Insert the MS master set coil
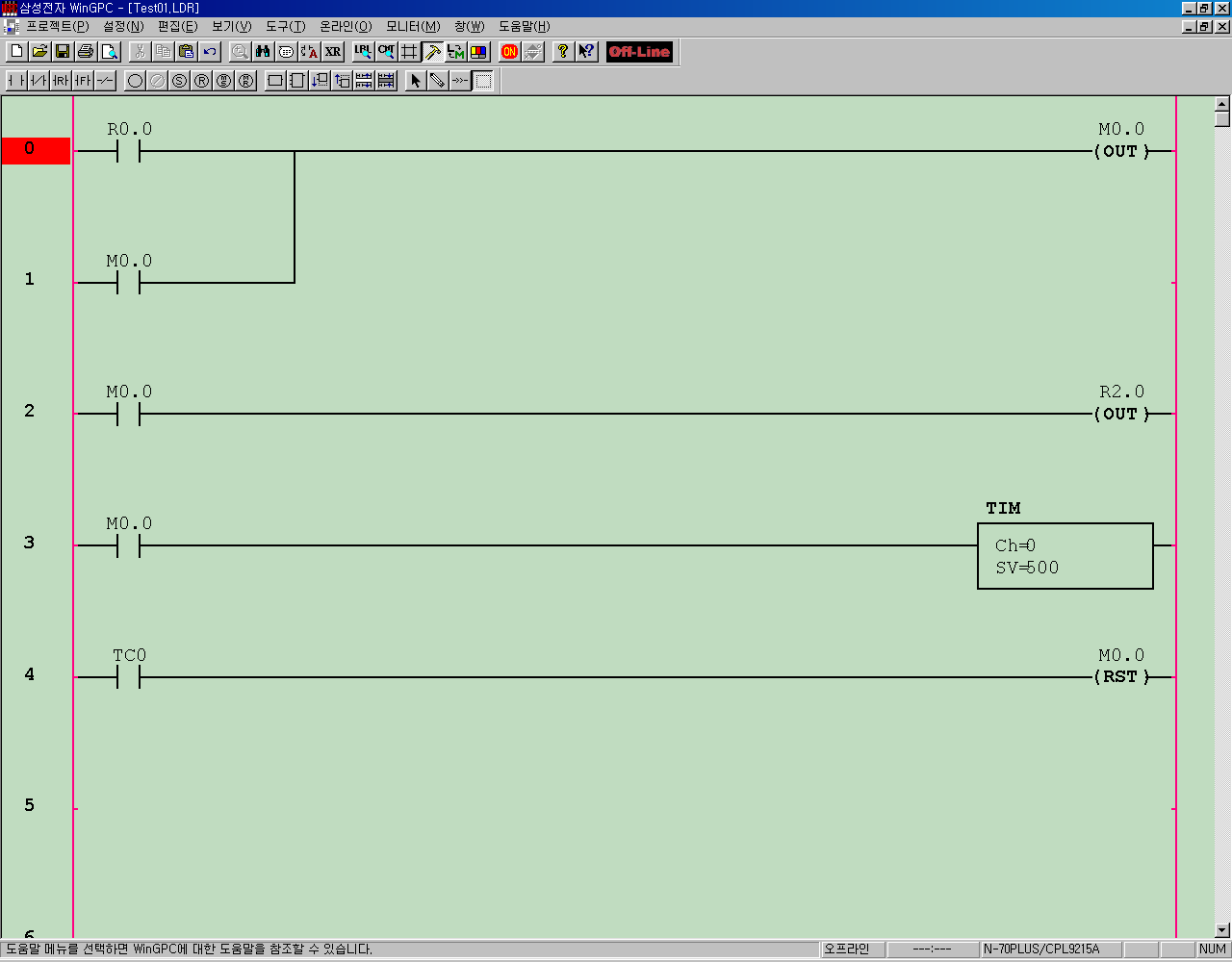Viewport: 1232px width, 962px height. (x=223, y=81)
